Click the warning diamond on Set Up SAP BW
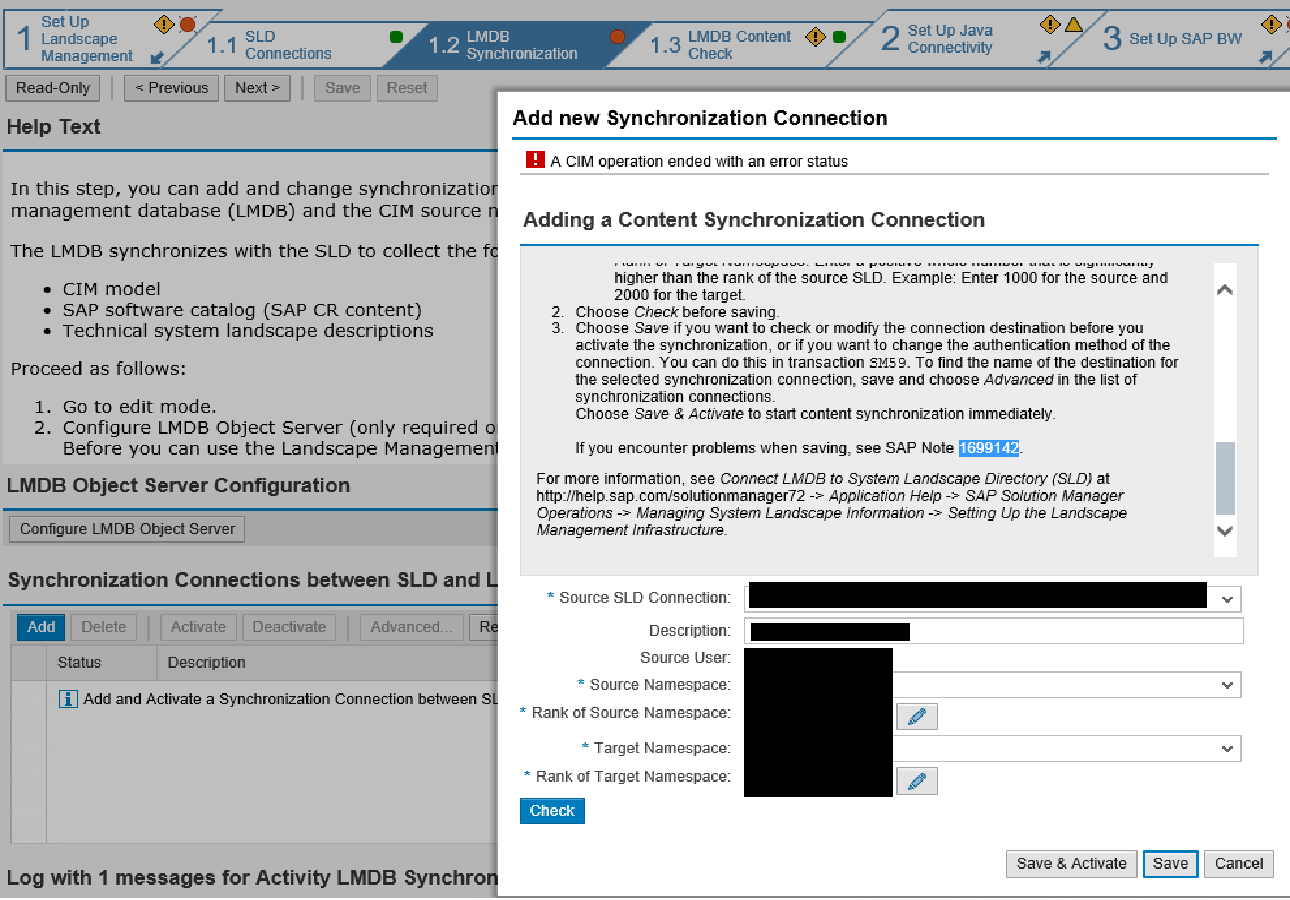This screenshot has width=1290, height=900. point(1272,24)
